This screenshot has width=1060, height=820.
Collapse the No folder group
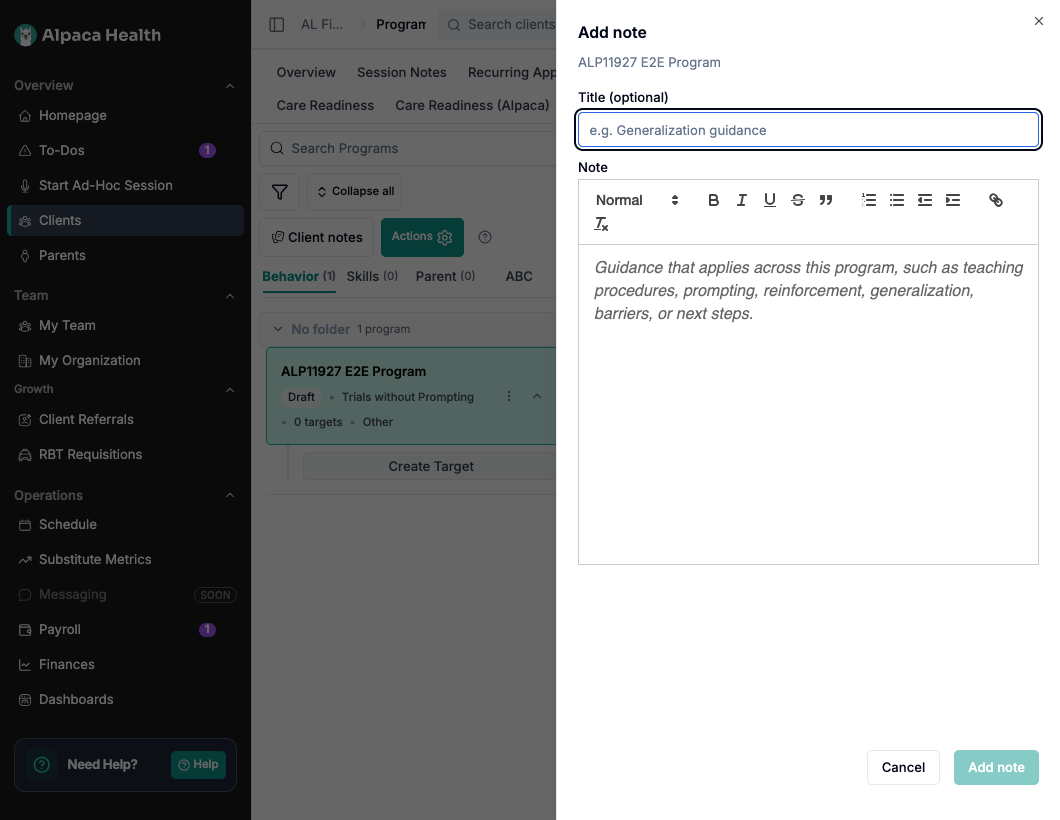tap(278, 329)
